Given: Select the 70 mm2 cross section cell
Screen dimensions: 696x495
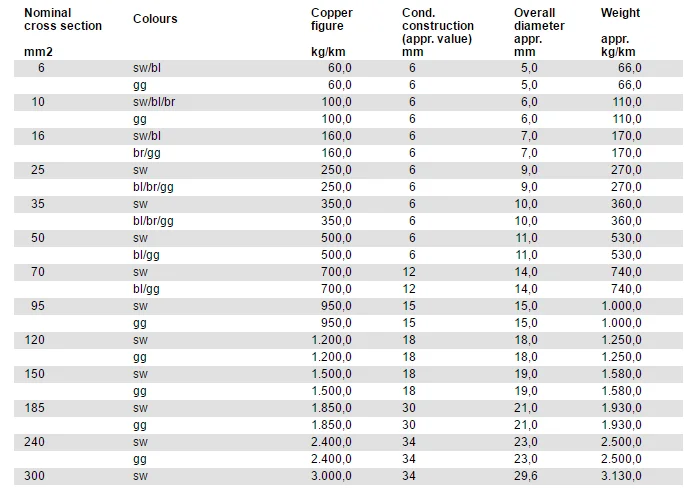Looking at the screenshot, I should [x=38, y=272].
